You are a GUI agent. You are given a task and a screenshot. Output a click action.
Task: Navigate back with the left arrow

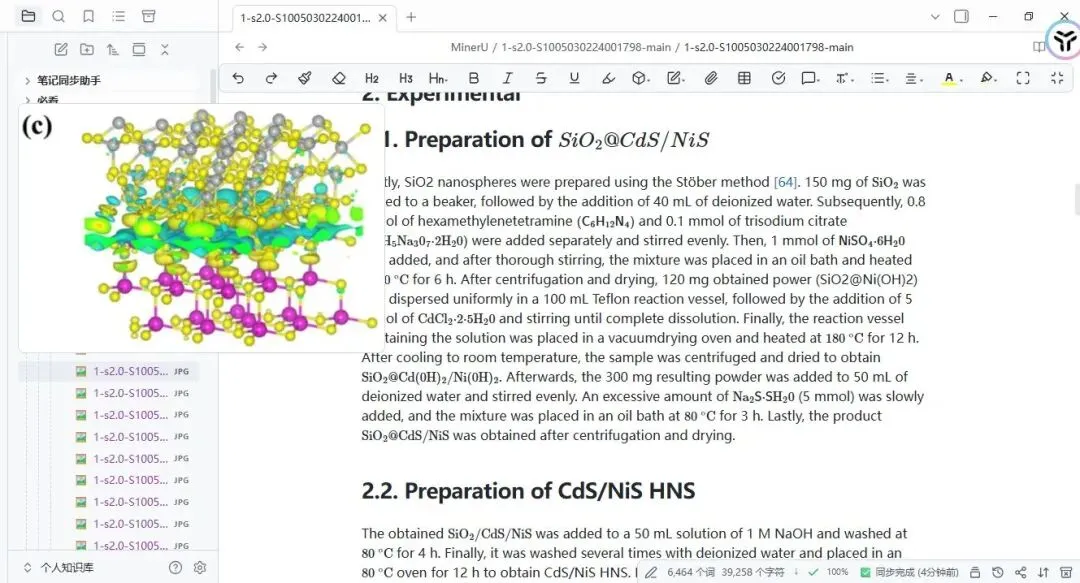[240, 47]
